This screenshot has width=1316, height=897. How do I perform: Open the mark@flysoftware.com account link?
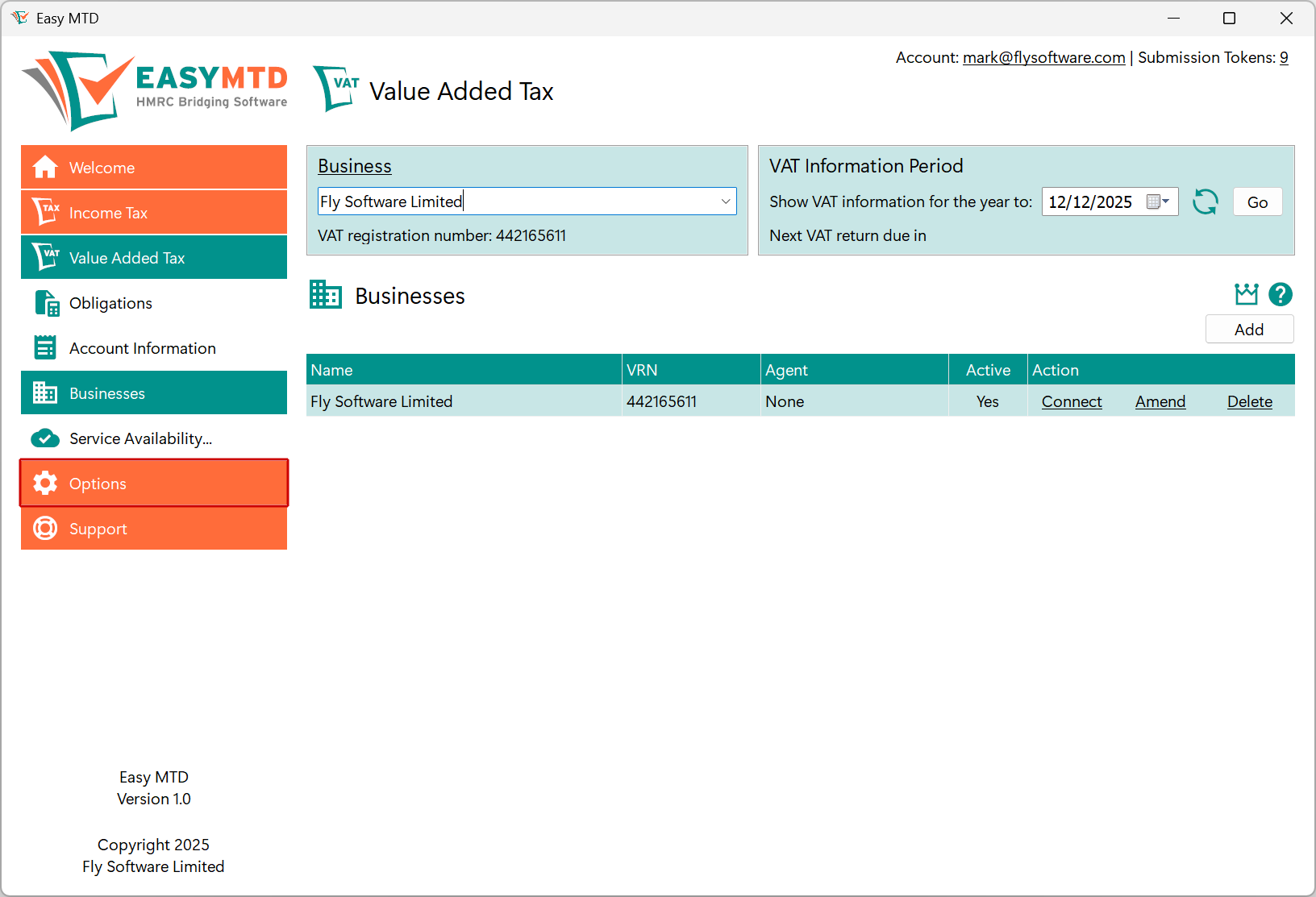[1043, 57]
